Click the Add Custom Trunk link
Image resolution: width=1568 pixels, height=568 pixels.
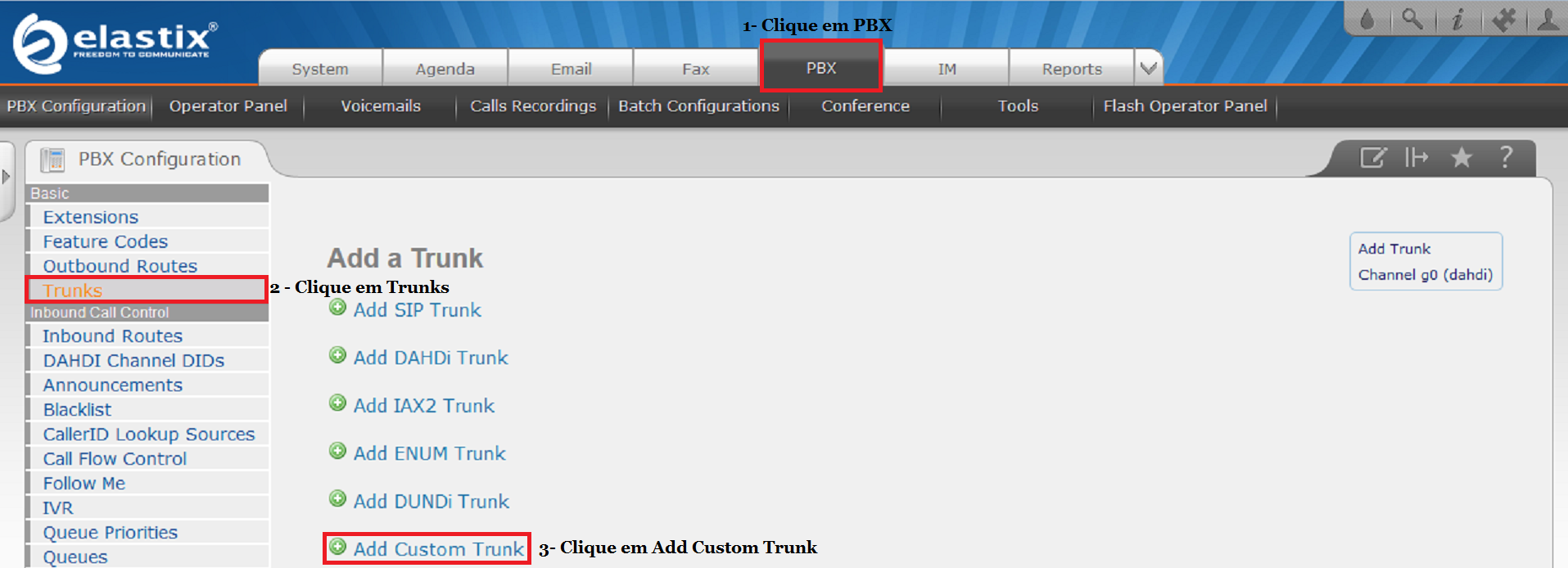(438, 549)
